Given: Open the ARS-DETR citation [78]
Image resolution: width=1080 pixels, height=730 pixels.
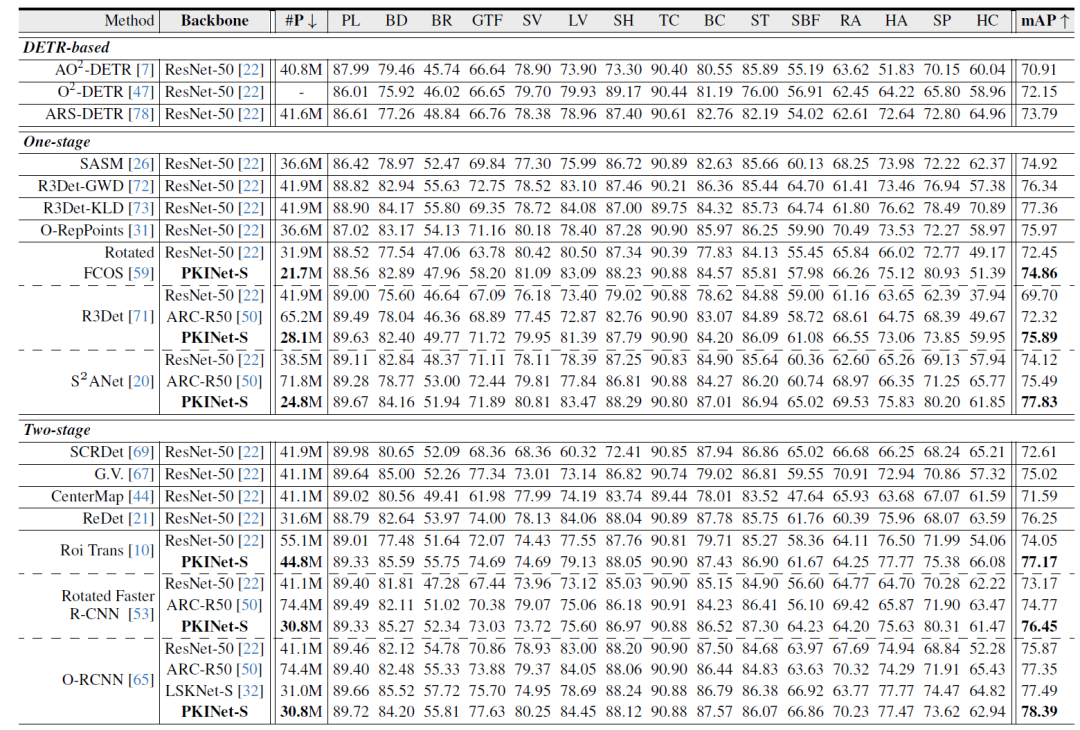Looking at the screenshot, I should [x=143, y=114].
